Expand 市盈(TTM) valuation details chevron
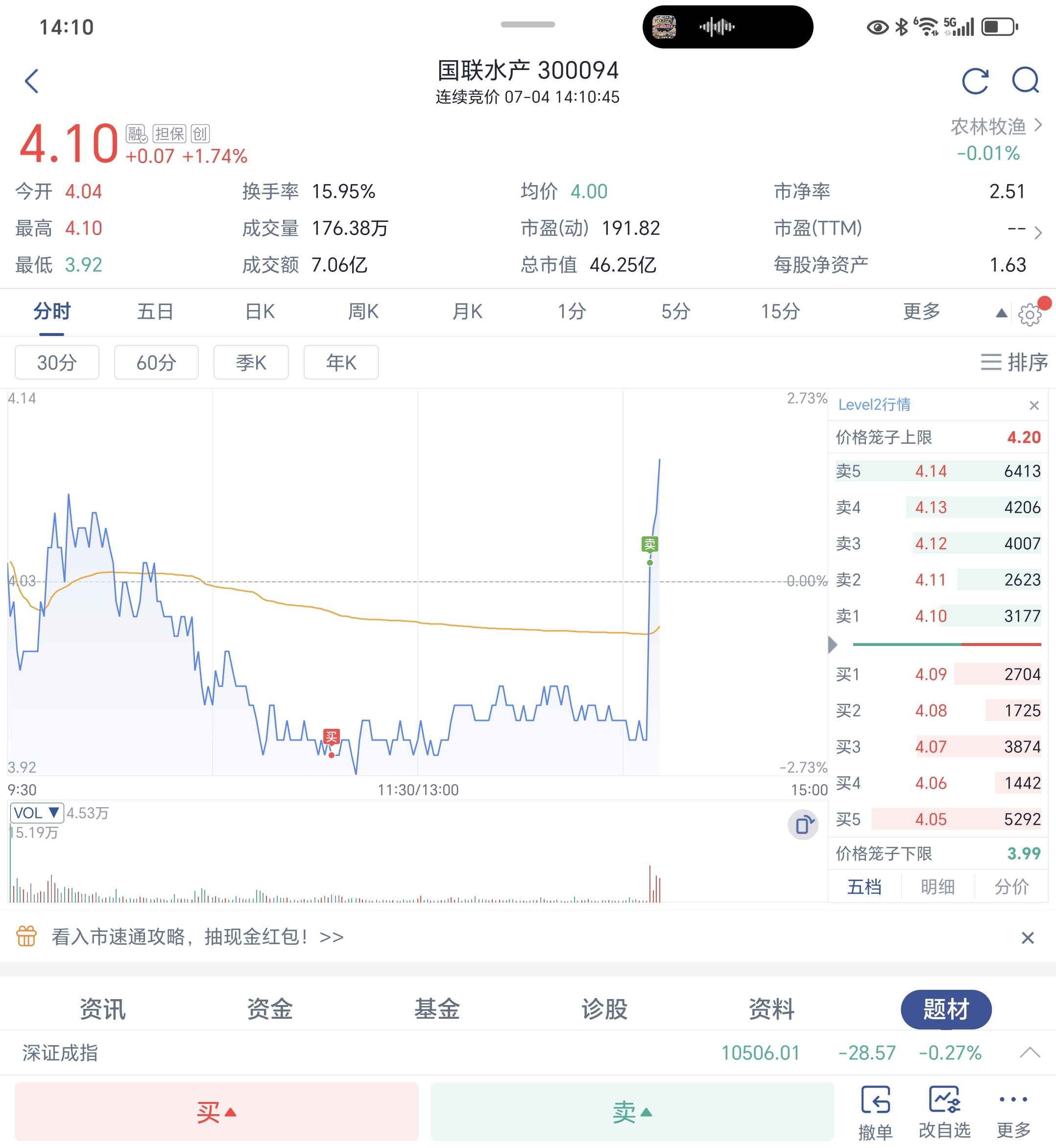 click(1038, 233)
